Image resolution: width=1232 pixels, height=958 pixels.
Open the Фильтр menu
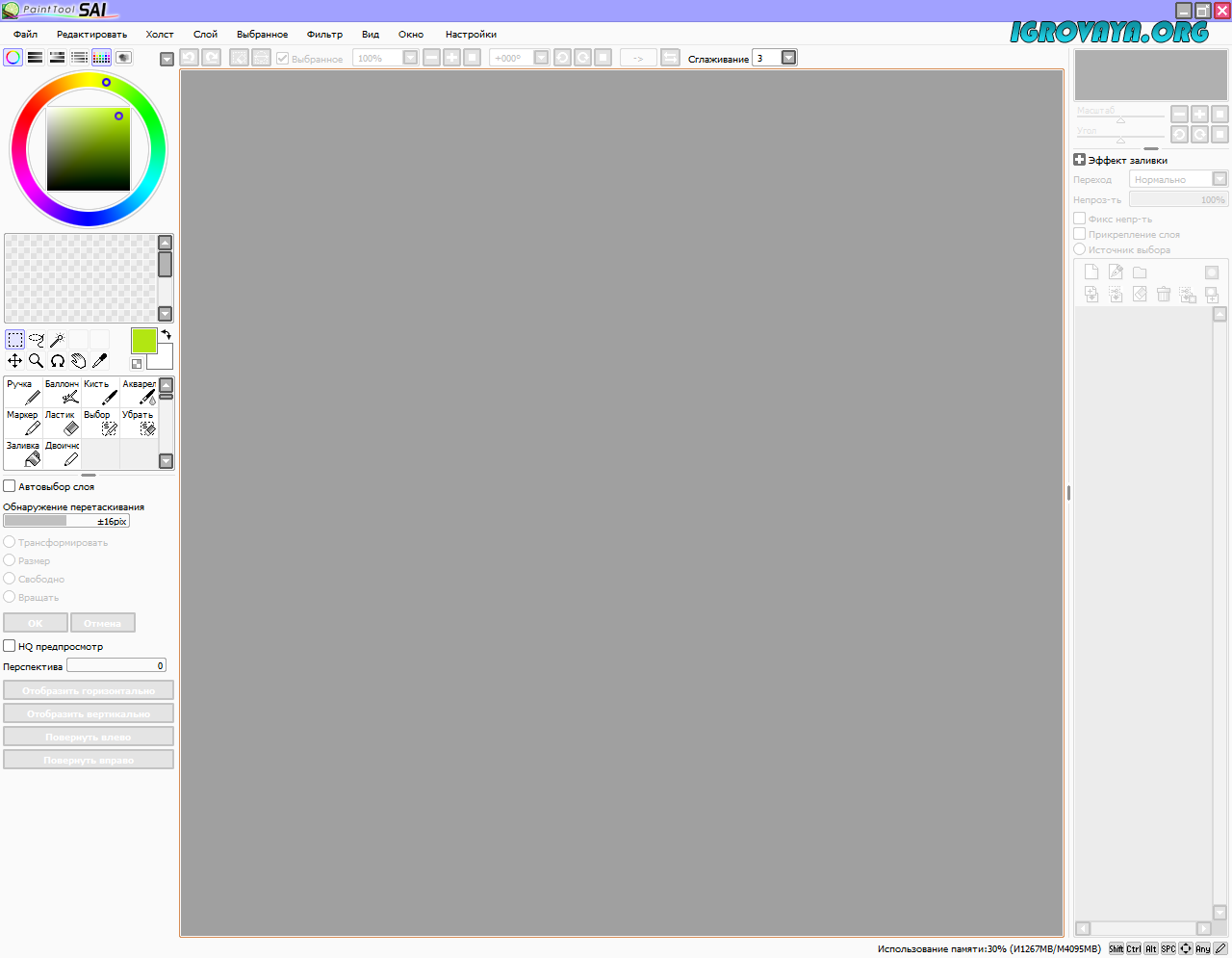click(324, 35)
